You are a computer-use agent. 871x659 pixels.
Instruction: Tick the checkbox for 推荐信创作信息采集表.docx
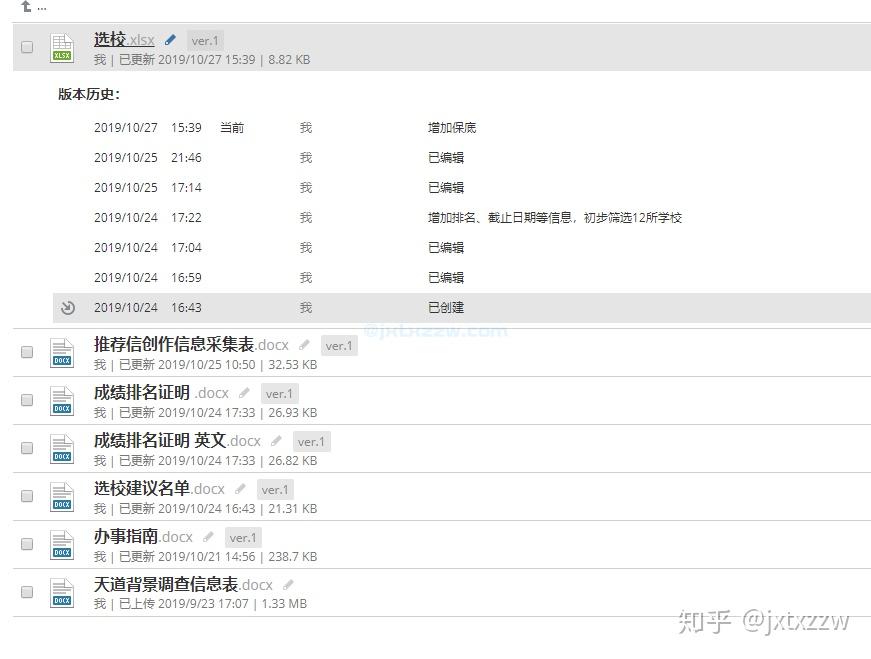click(x=27, y=352)
